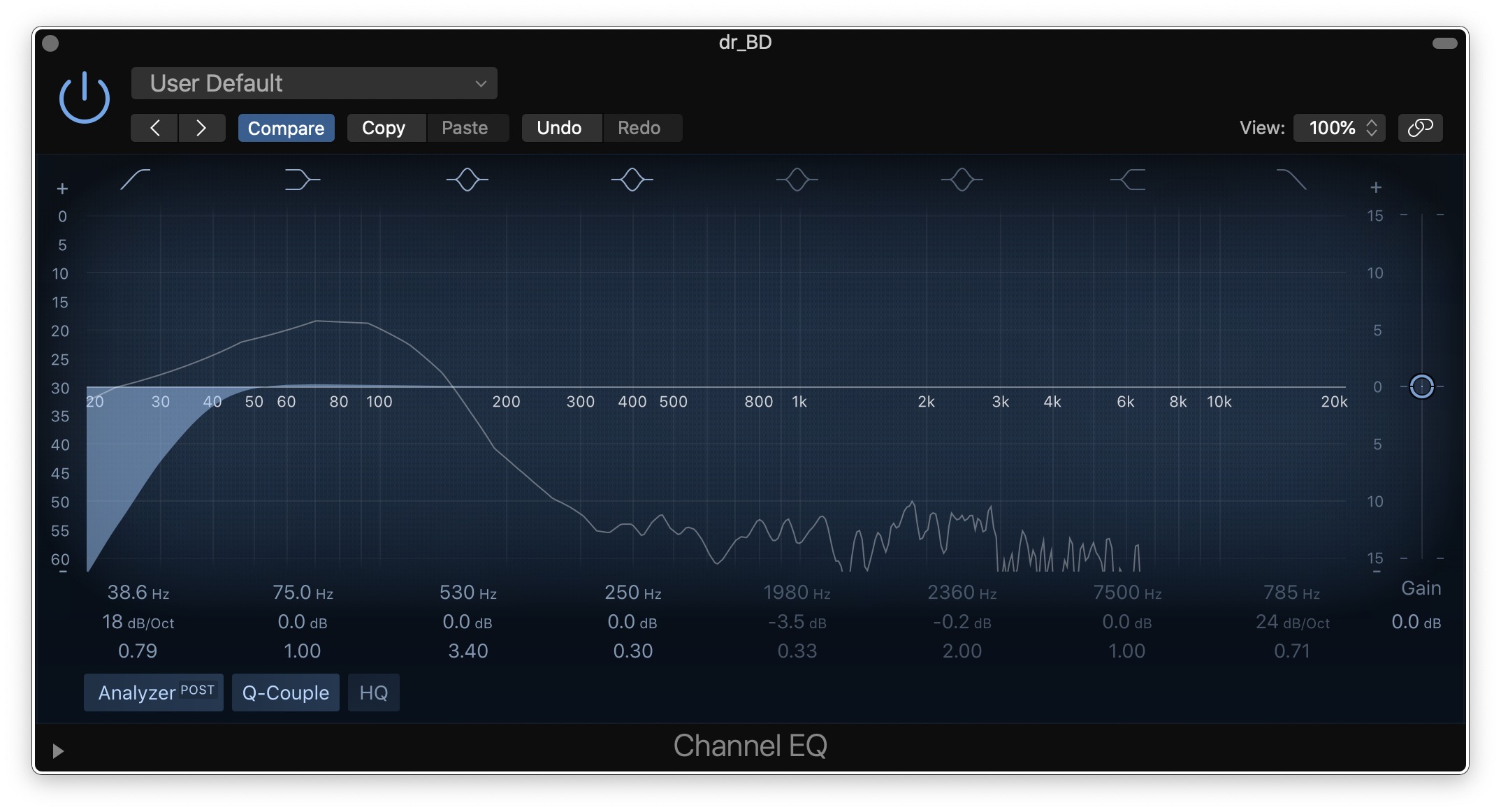The height and width of the screenshot is (812, 1501).
Task: Toggle the 530 Hz parametric band icon
Action: click(467, 180)
